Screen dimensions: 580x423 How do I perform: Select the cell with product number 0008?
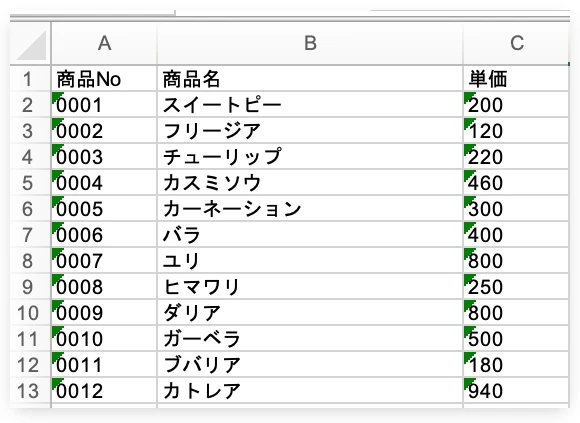tap(104, 287)
